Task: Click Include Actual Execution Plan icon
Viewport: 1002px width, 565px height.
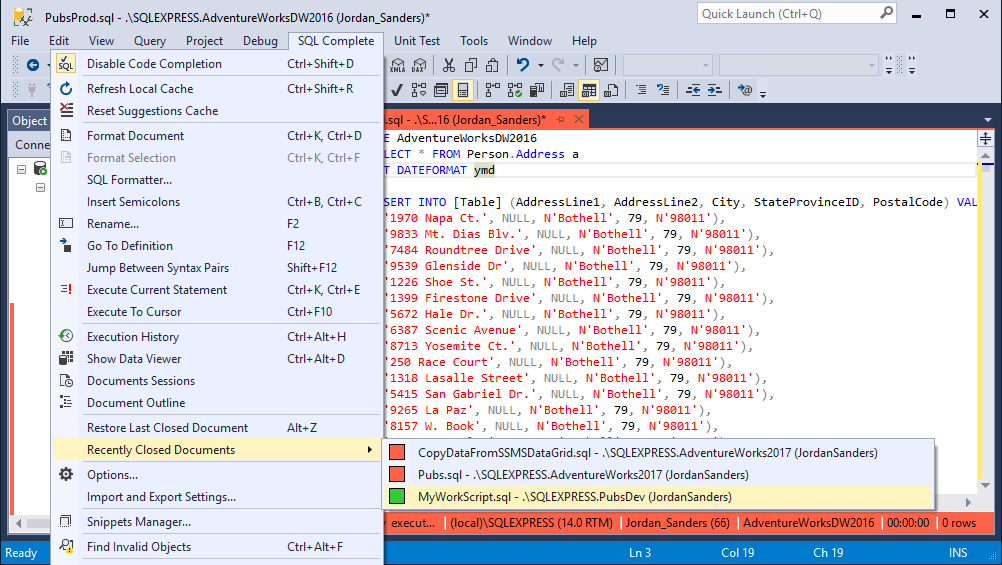Action: click(x=493, y=90)
